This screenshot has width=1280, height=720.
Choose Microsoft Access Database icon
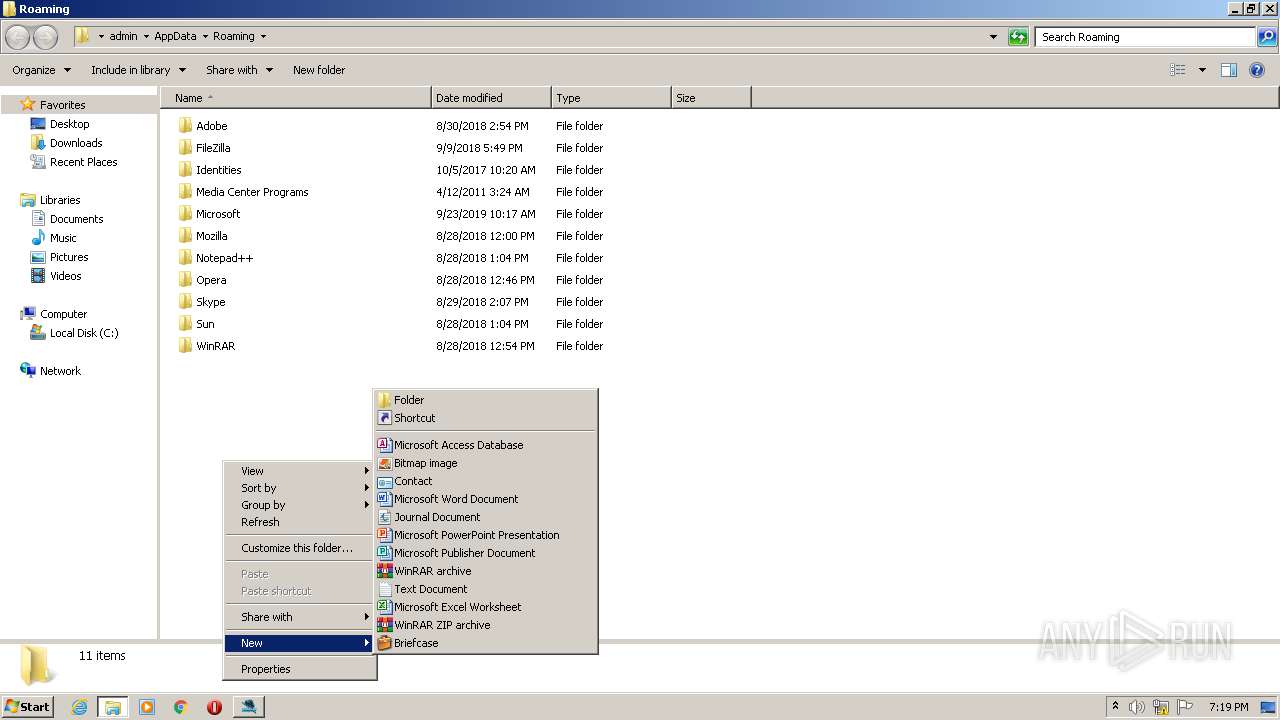384,445
